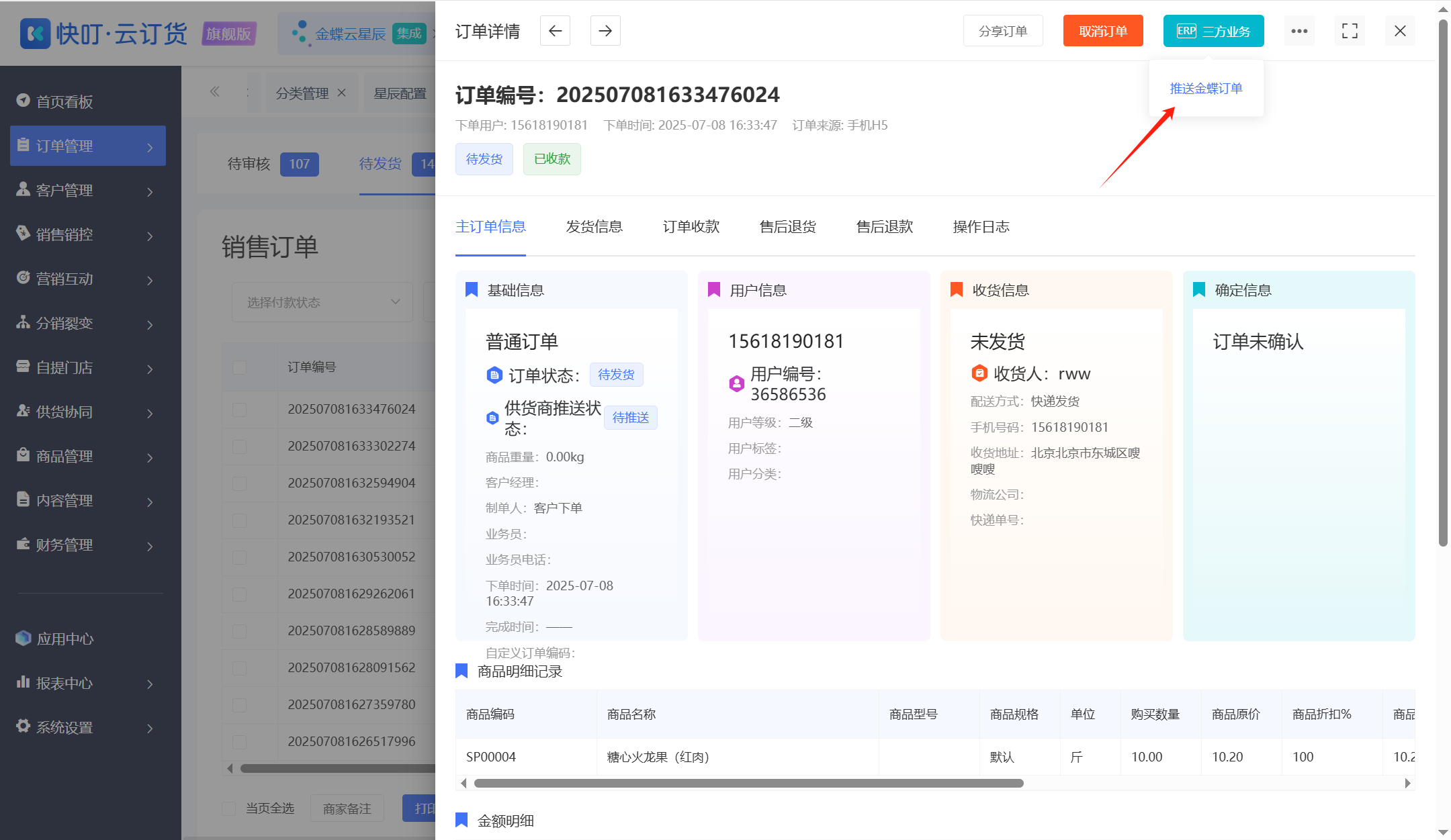The width and height of the screenshot is (1451, 840).
Task: Close the order detail panel
Action: tap(1400, 31)
